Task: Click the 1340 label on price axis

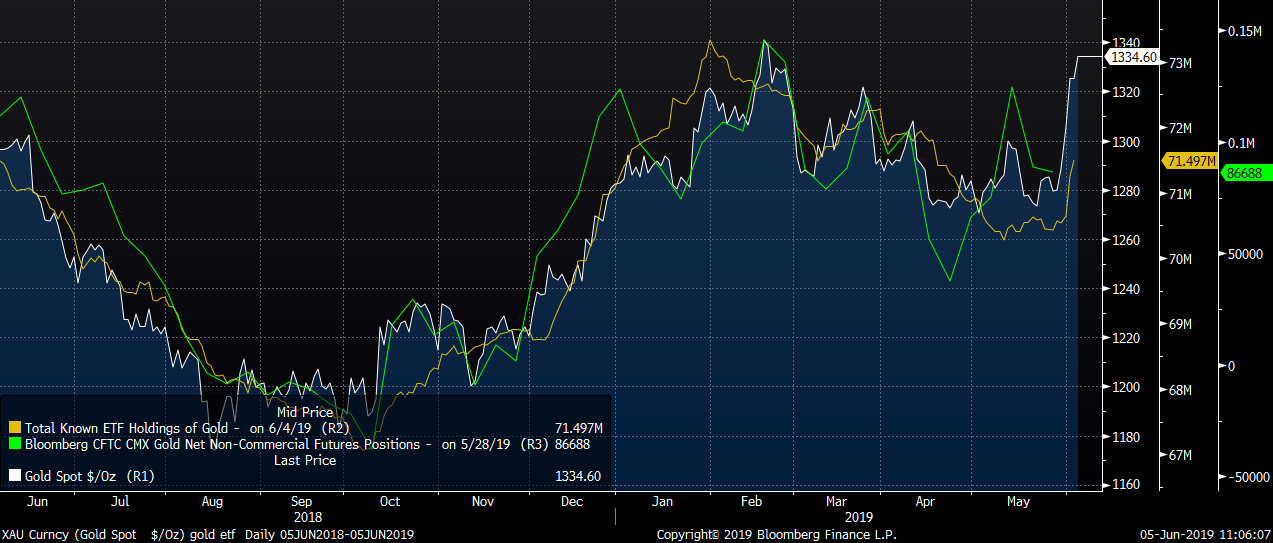Action: [x=1126, y=43]
